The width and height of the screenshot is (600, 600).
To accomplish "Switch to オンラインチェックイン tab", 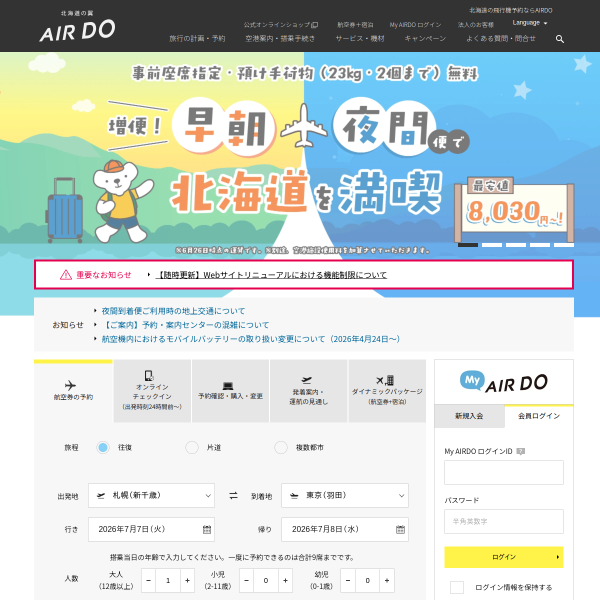I will 152,391.
